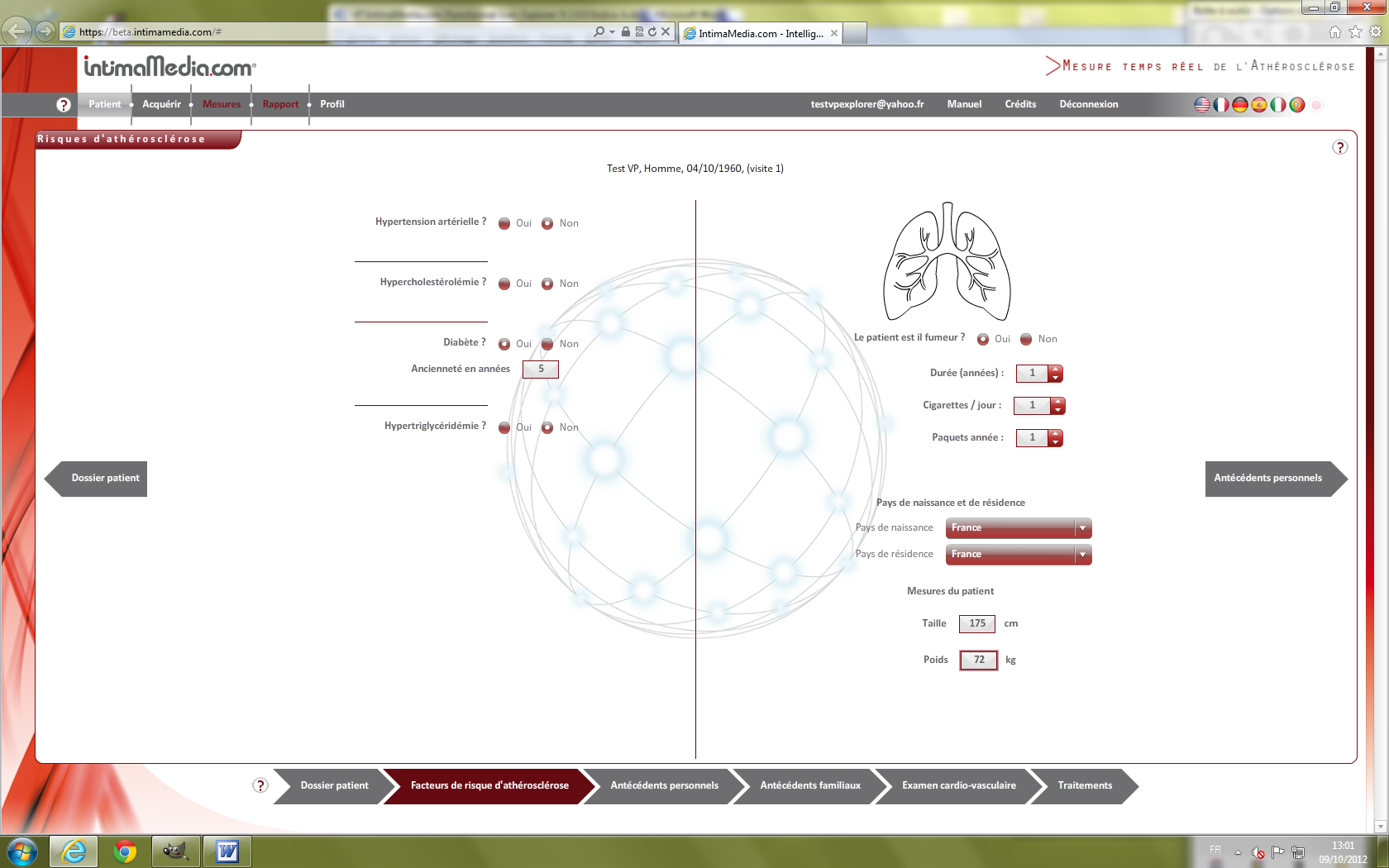
Task: Click the Poids input field
Action: (978, 660)
